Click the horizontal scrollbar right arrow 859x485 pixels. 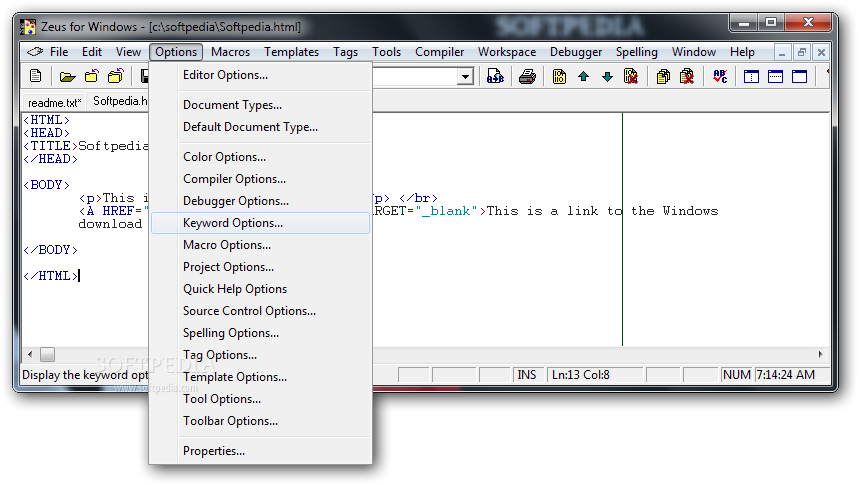pyautogui.click(x=821, y=355)
